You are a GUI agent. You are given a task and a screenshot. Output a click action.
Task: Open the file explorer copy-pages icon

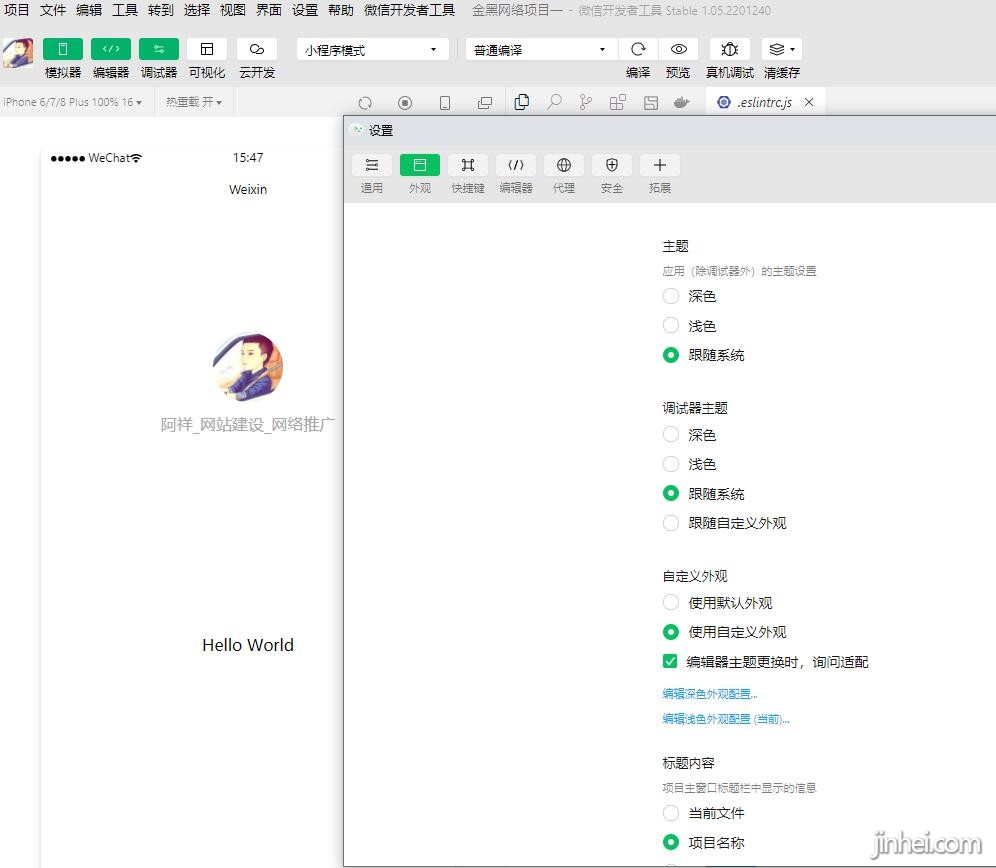(522, 102)
